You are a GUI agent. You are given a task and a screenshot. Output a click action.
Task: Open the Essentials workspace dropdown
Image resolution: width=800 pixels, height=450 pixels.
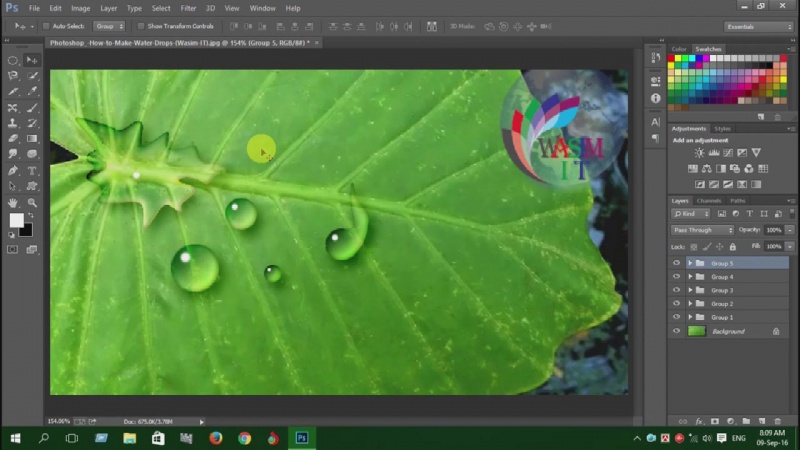pyautogui.click(x=759, y=26)
